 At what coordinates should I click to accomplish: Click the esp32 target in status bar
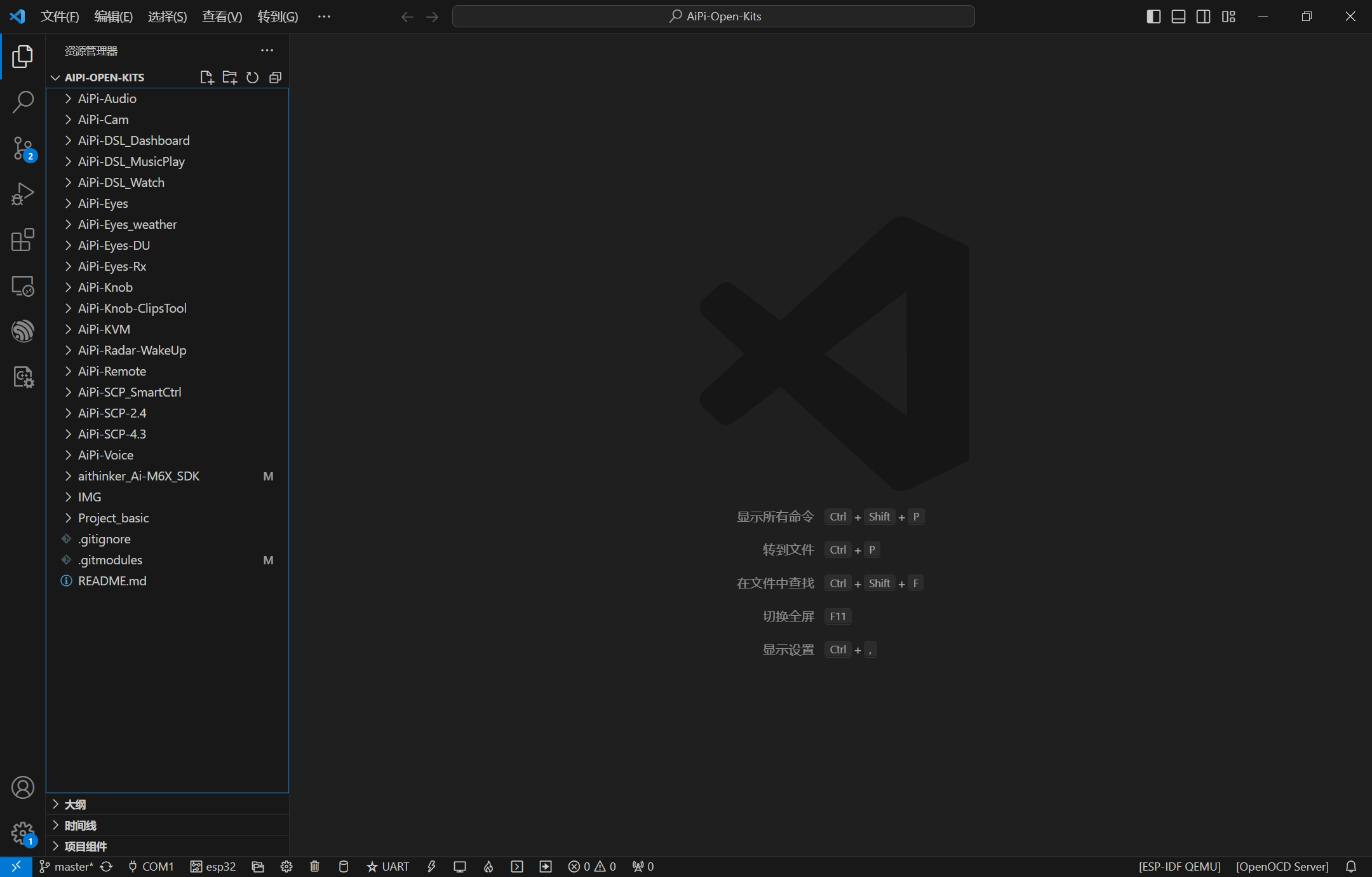(x=213, y=867)
